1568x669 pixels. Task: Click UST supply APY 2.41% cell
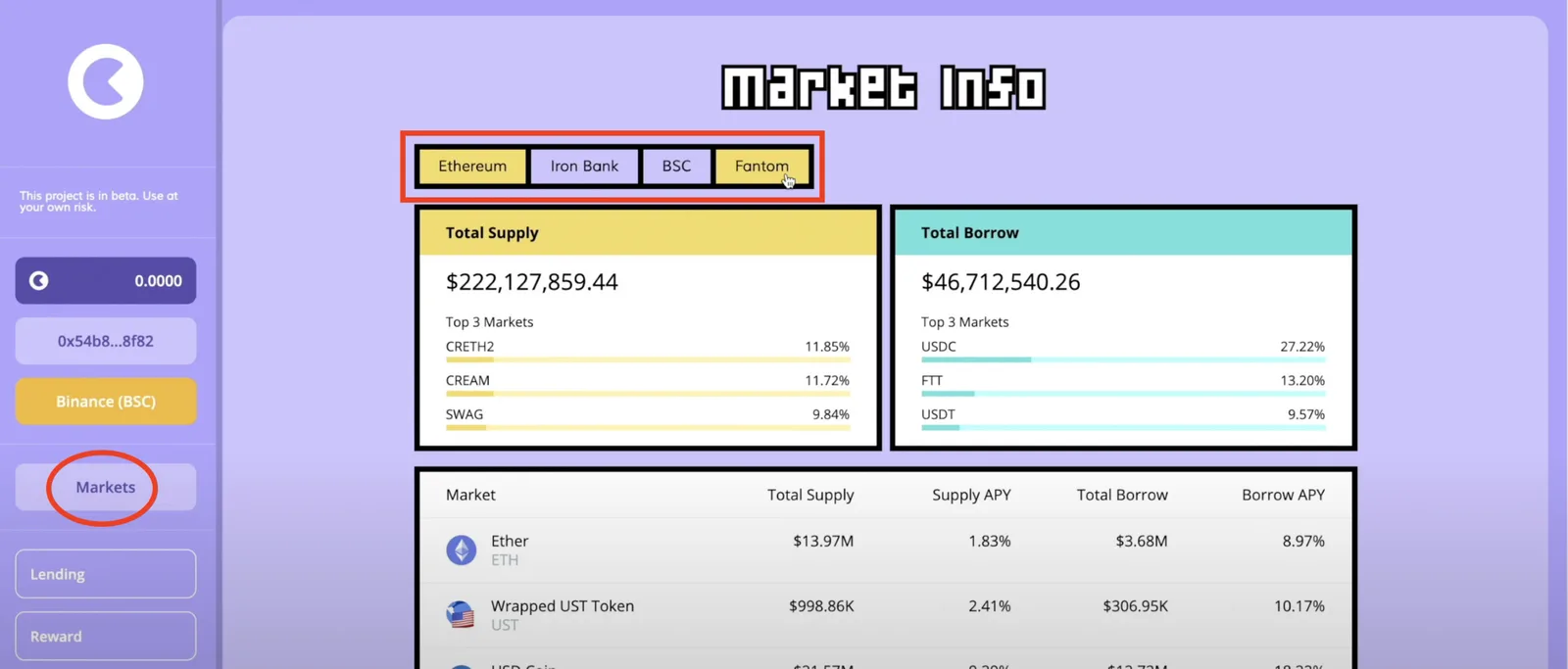pyautogui.click(x=989, y=606)
